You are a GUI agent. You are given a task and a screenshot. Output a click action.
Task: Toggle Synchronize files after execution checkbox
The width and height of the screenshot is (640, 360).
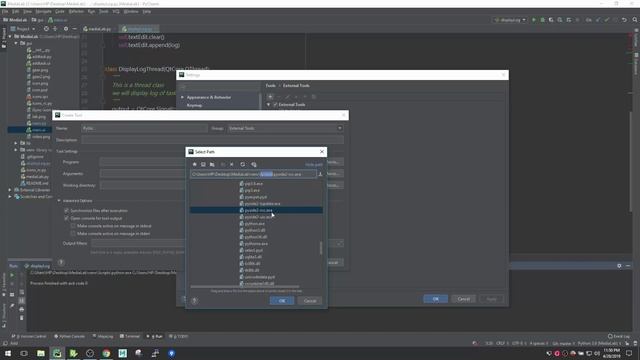[67, 211]
